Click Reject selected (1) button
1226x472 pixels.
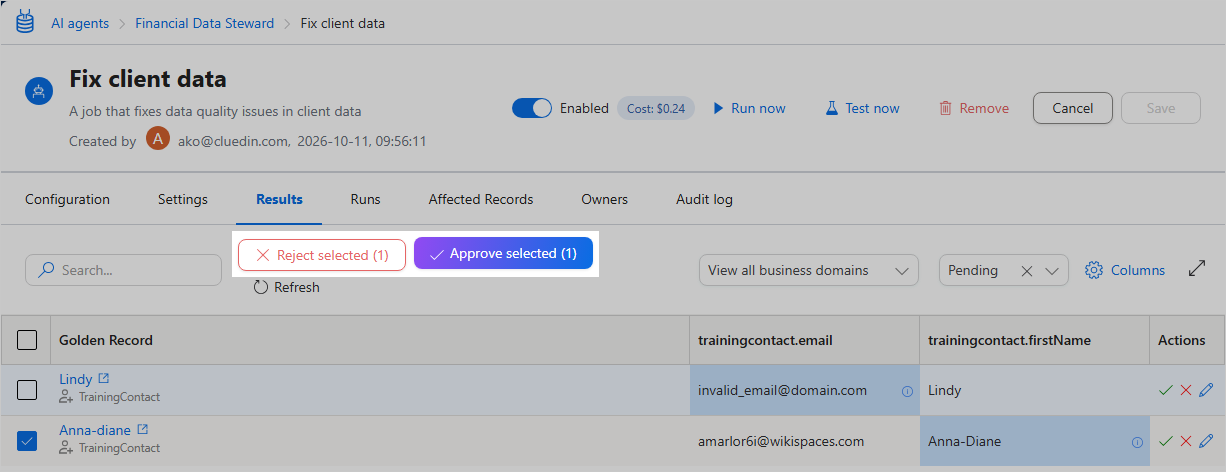click(322, 255)
